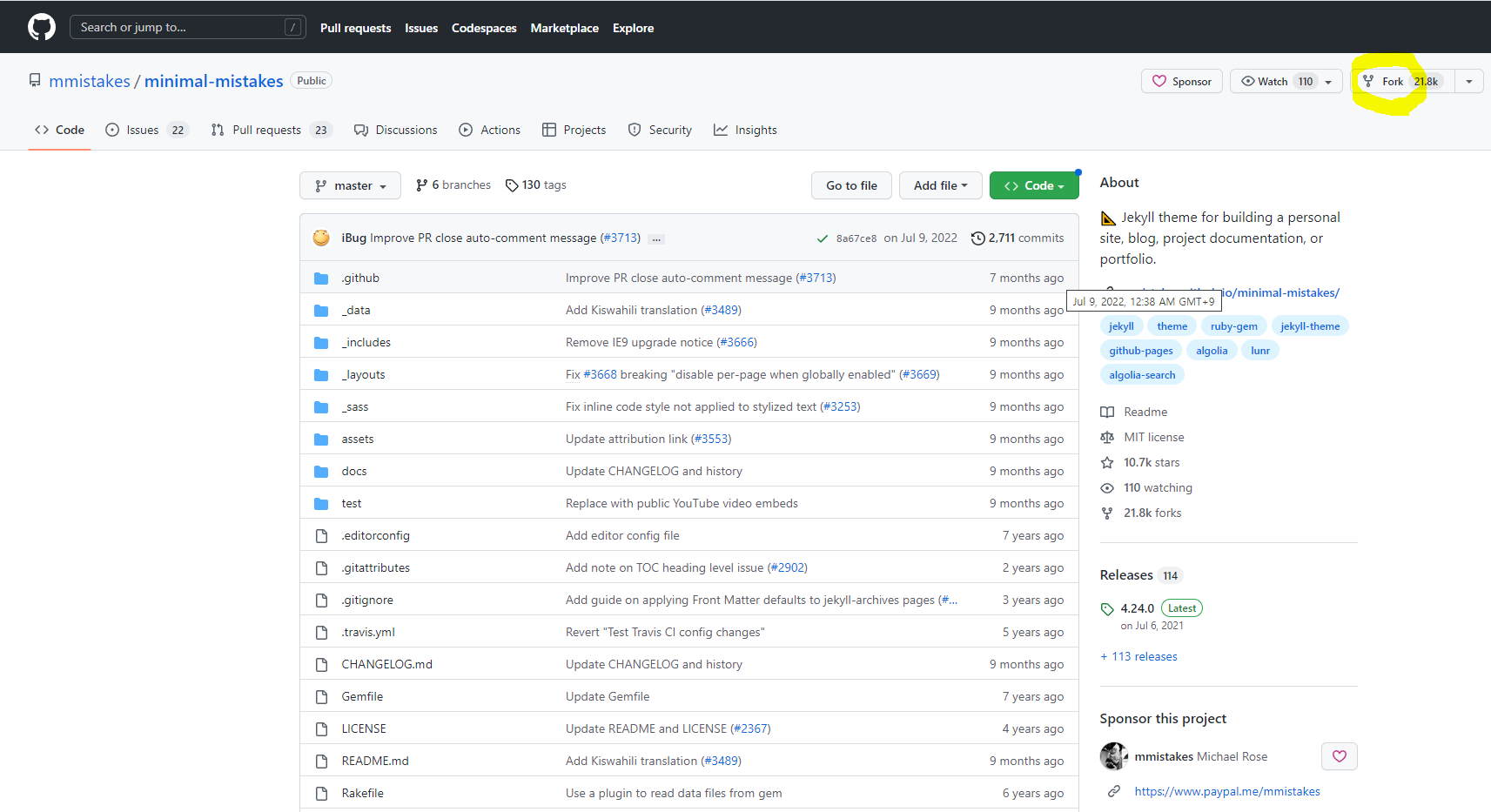Fork the repository

[x=1402, y=81]
